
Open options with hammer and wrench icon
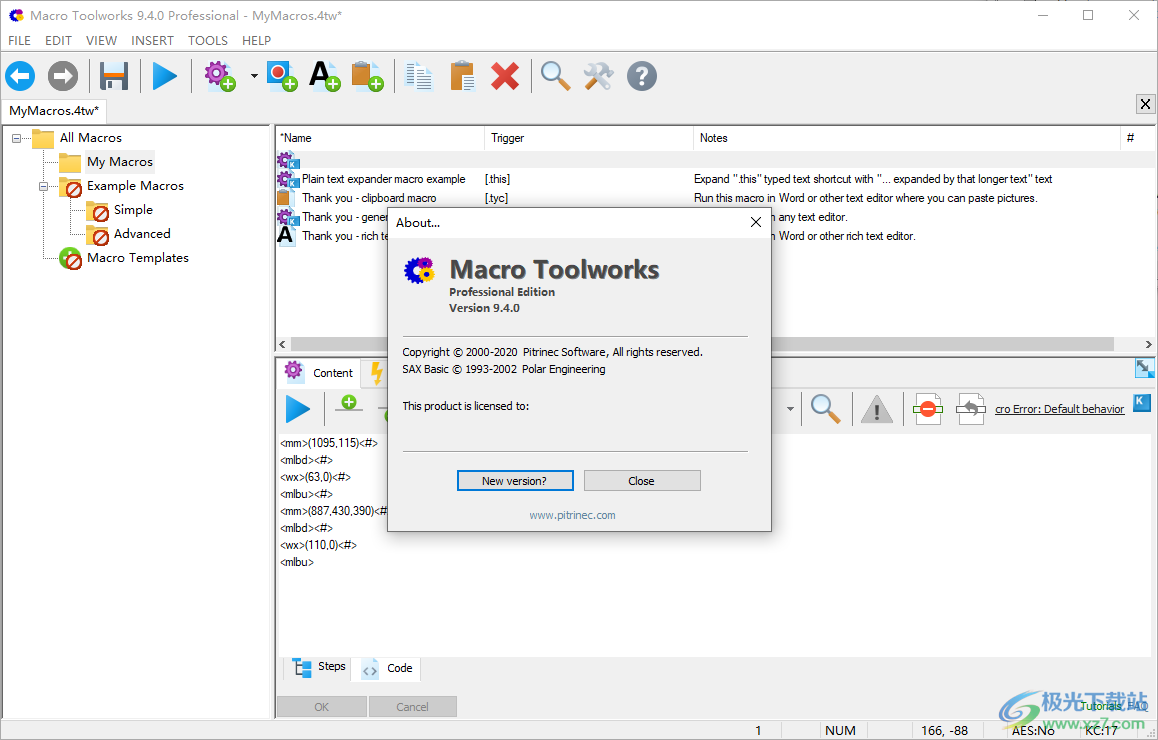598,76
